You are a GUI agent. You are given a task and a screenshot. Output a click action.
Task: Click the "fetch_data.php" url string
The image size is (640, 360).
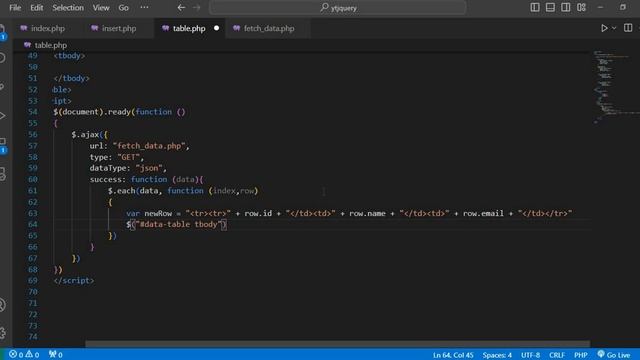pyautogui.click(x=149, y=146)
